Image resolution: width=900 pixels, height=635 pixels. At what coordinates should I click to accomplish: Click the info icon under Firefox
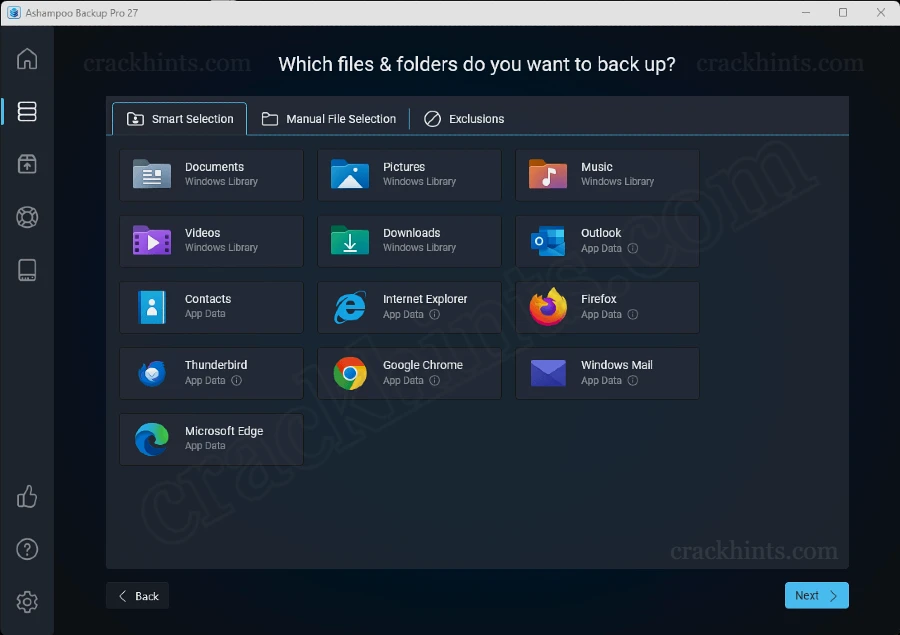(x=633, y=315)
